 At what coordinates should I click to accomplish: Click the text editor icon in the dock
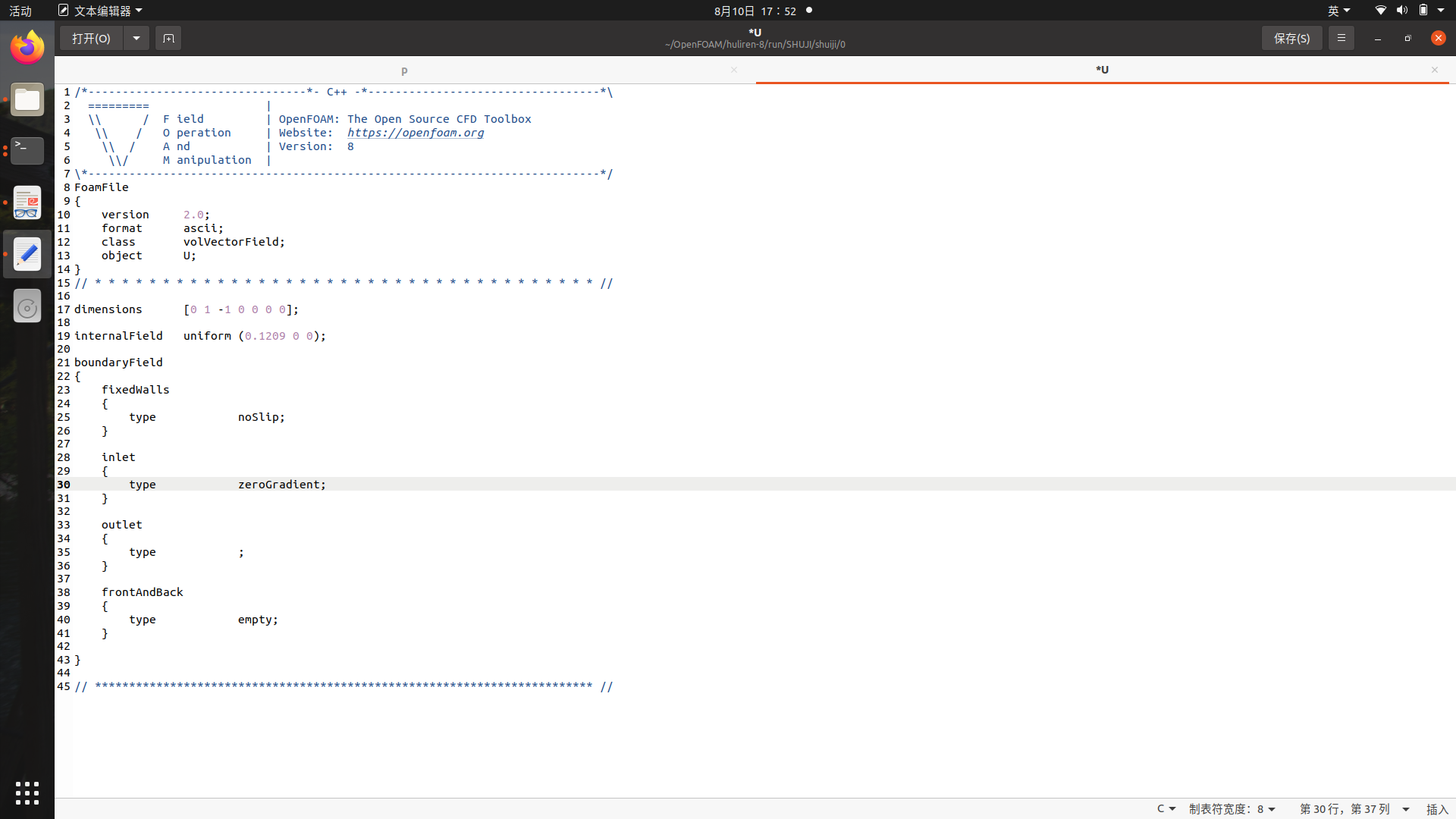(x=27, y=254)
